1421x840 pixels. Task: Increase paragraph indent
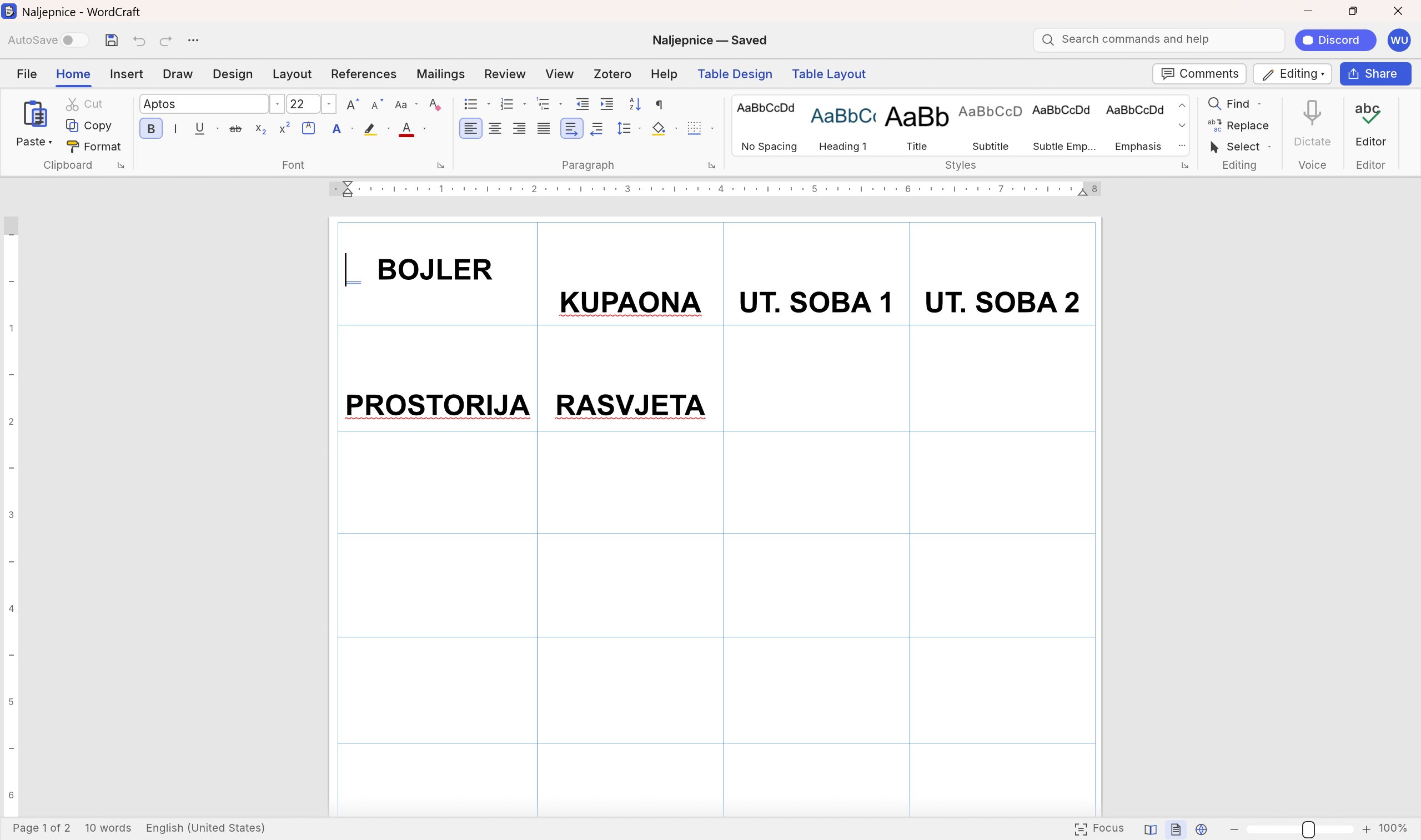pos(607,104)
